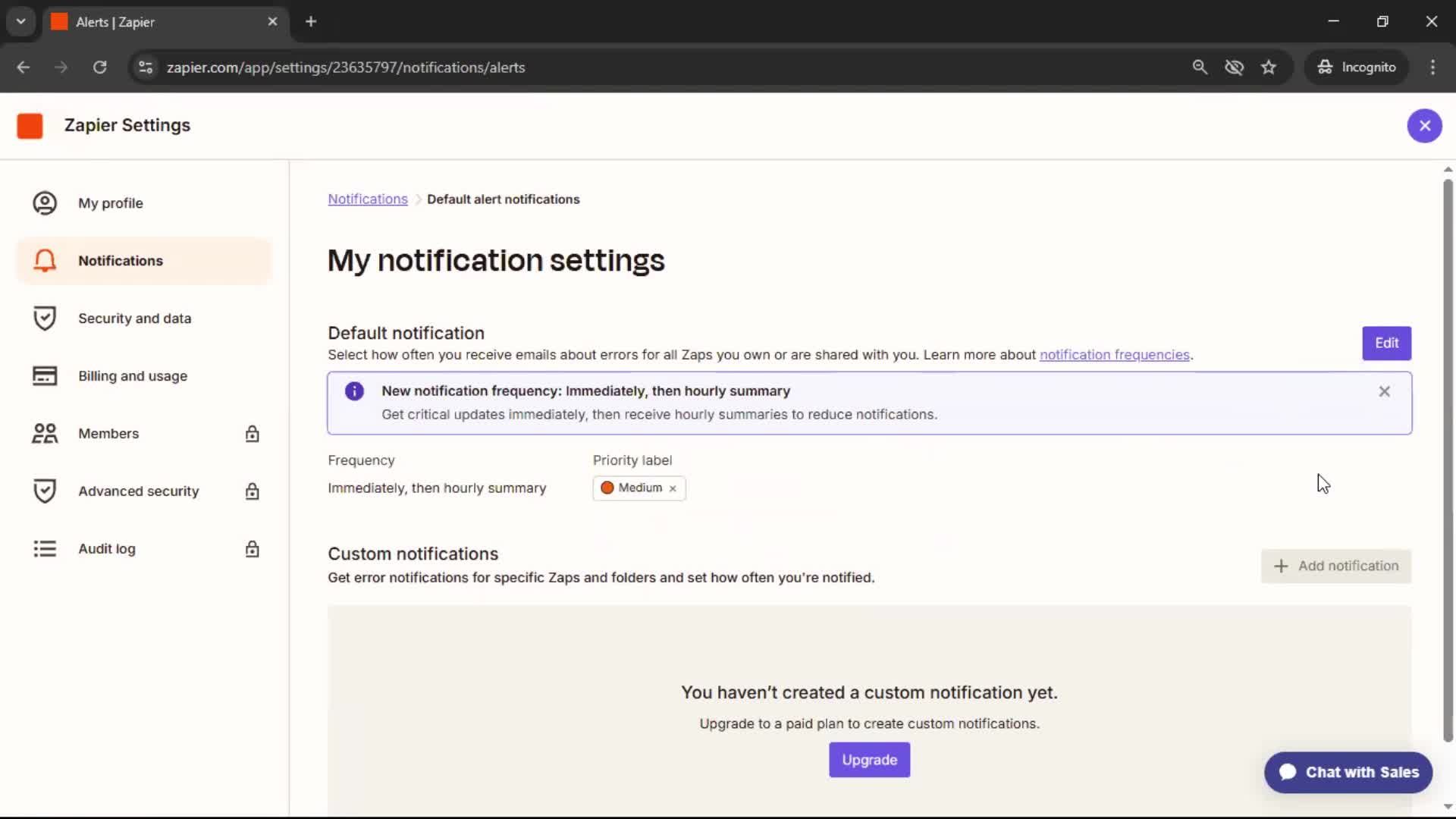The image size is (1456, 819).
Task: Click the Custom notifications heading
Action: [413, 554]
